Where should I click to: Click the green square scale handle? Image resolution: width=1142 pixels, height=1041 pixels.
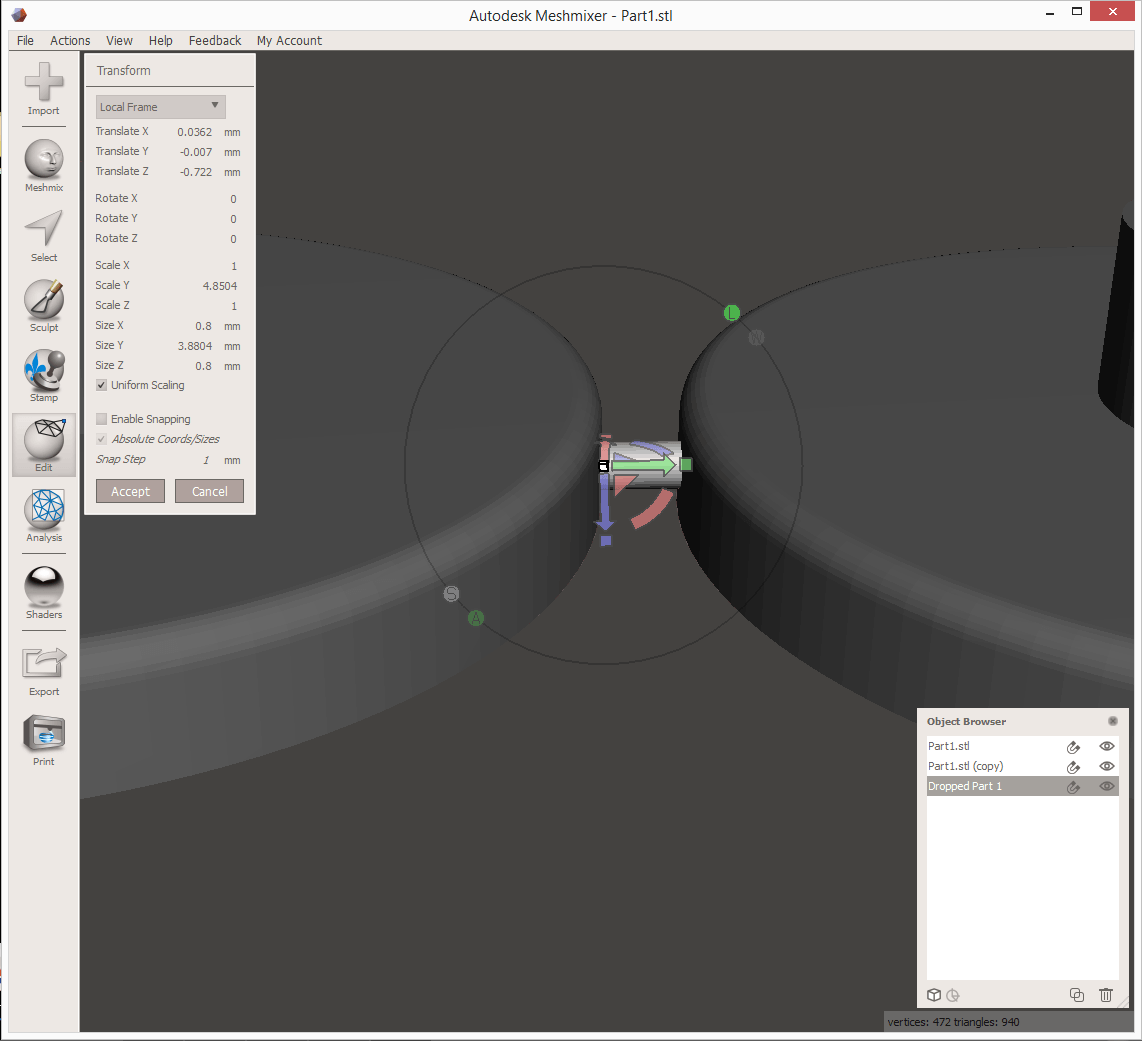click(x=685, y=464)
